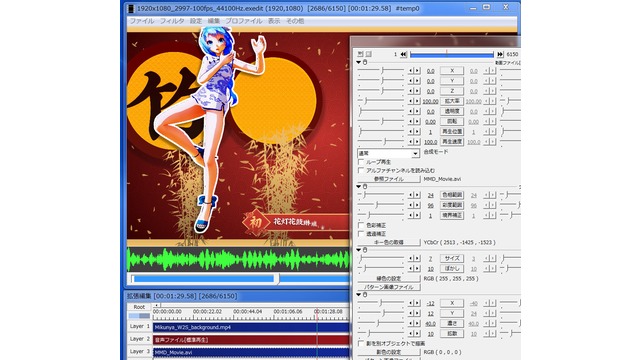640x360 pixels.
Task: Decrease サイズ value with its left arrow
Action: 411,258
